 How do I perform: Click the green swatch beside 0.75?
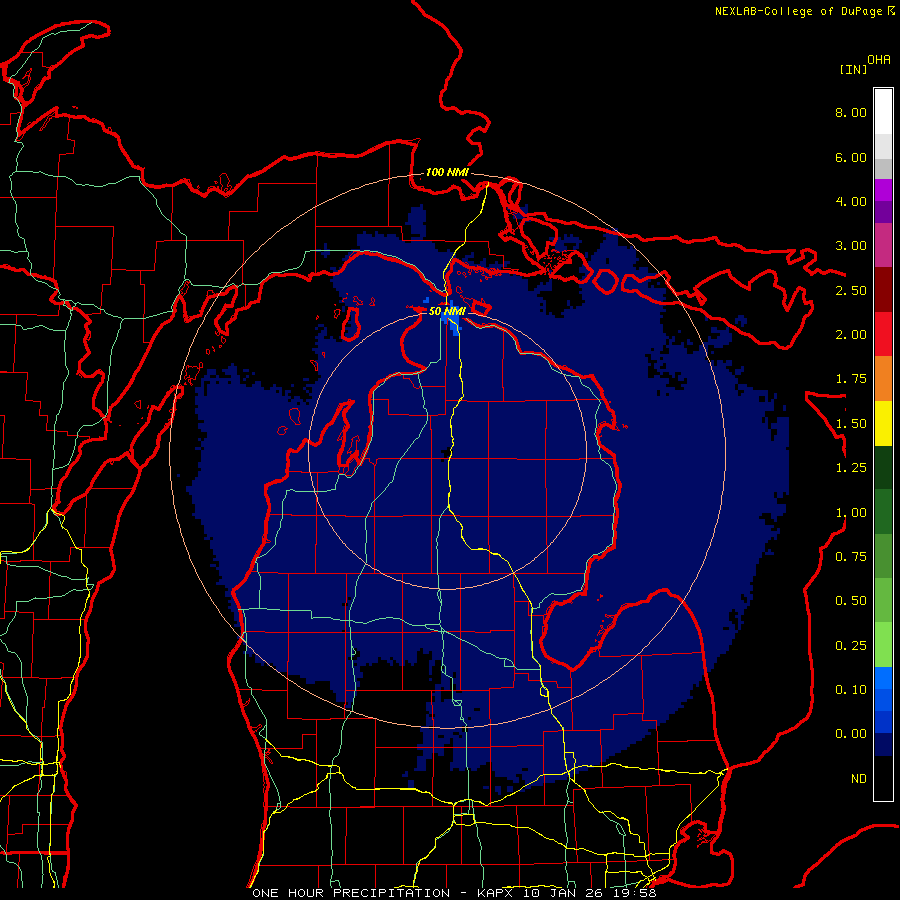tap(883, 556)
